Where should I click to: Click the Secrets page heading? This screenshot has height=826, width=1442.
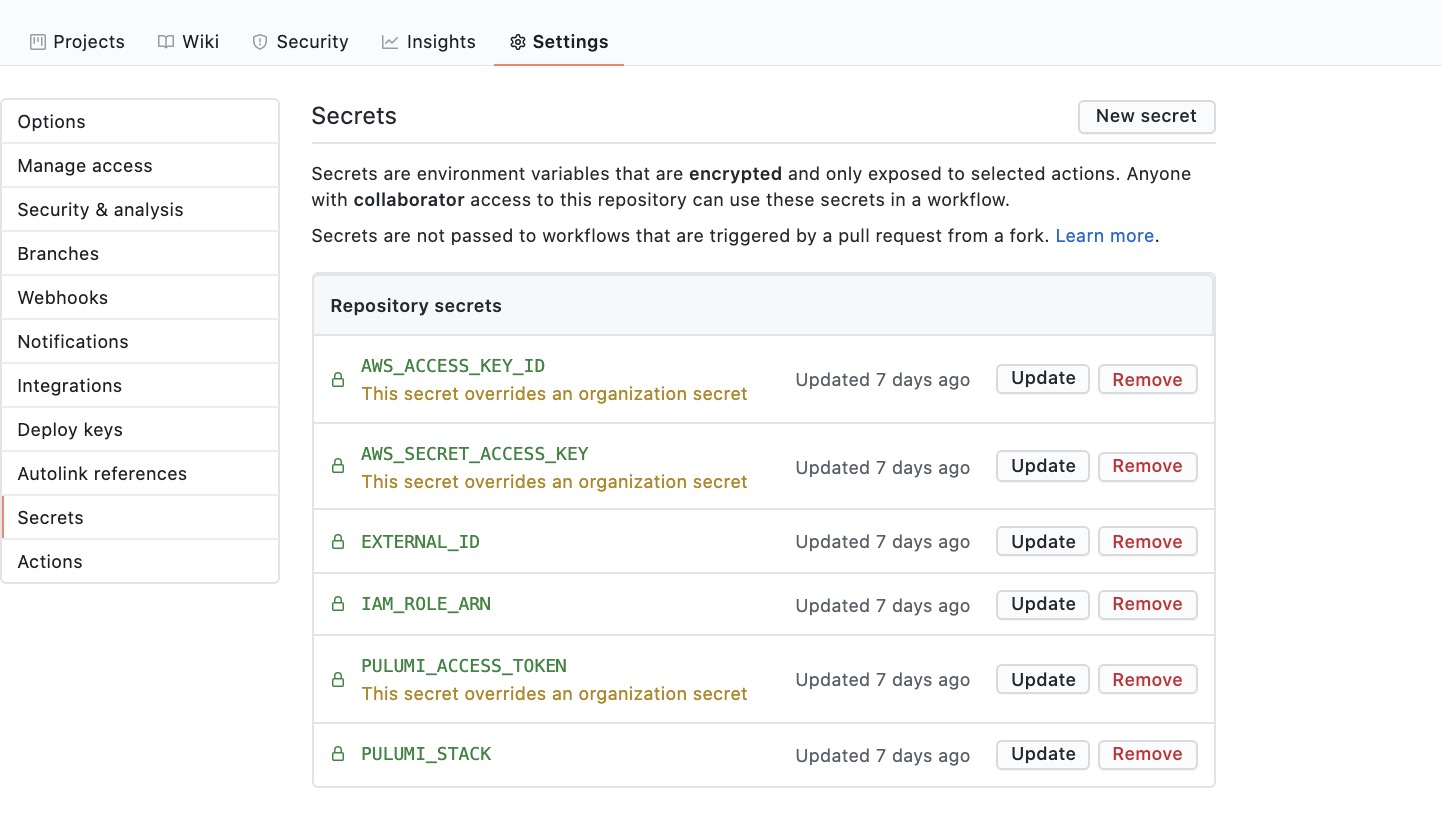[x=354, y=116]
